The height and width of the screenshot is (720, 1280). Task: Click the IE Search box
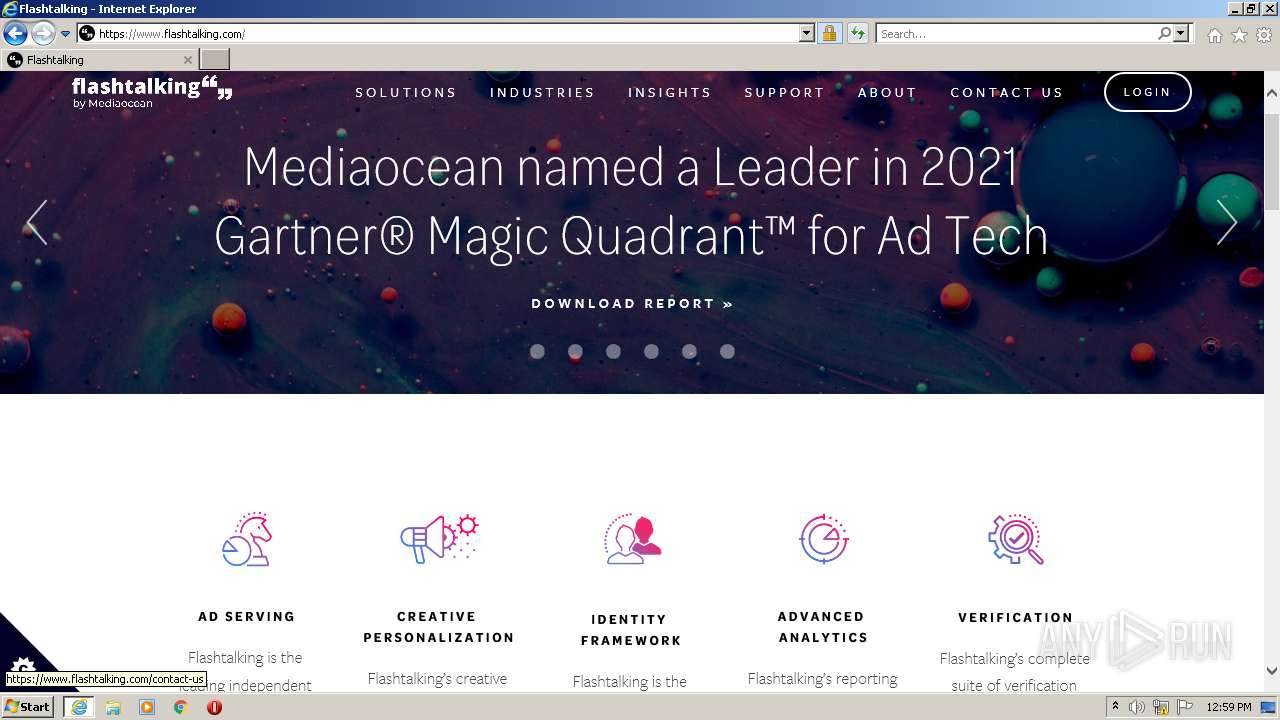coord(1016,33)
